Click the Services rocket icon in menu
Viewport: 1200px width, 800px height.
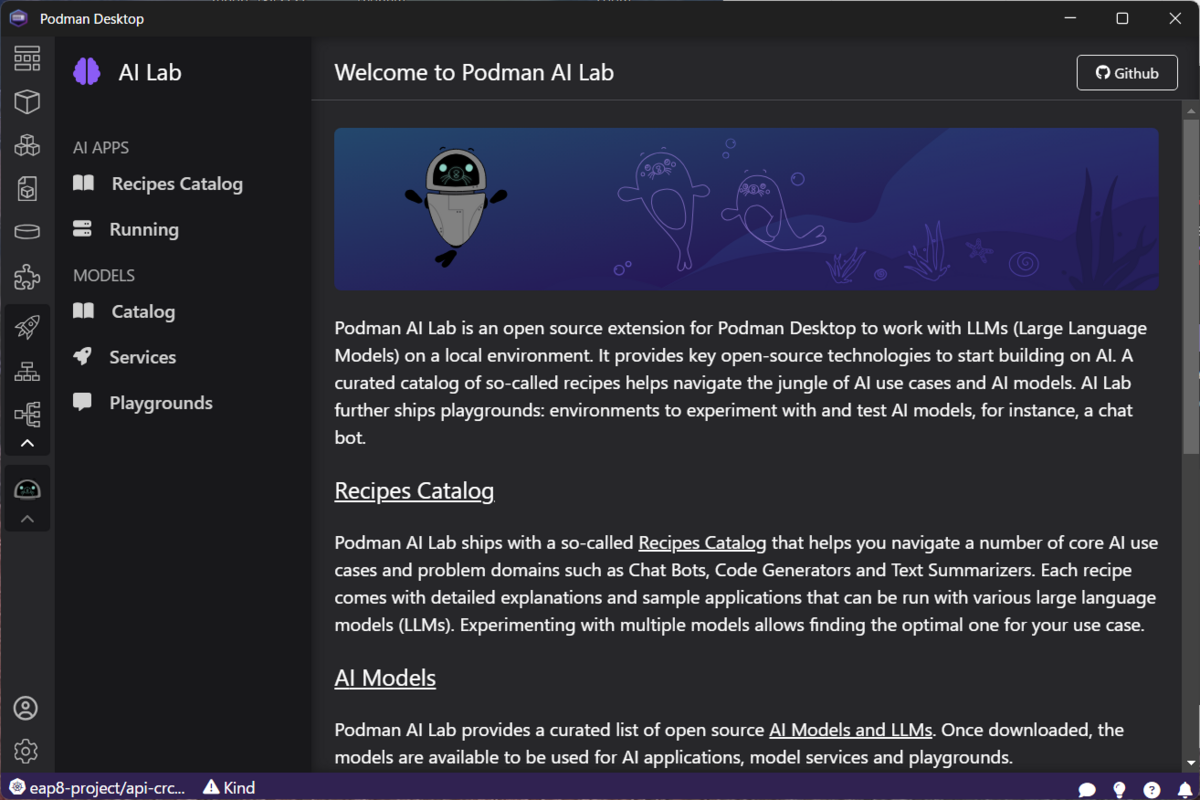pos(82,356)
